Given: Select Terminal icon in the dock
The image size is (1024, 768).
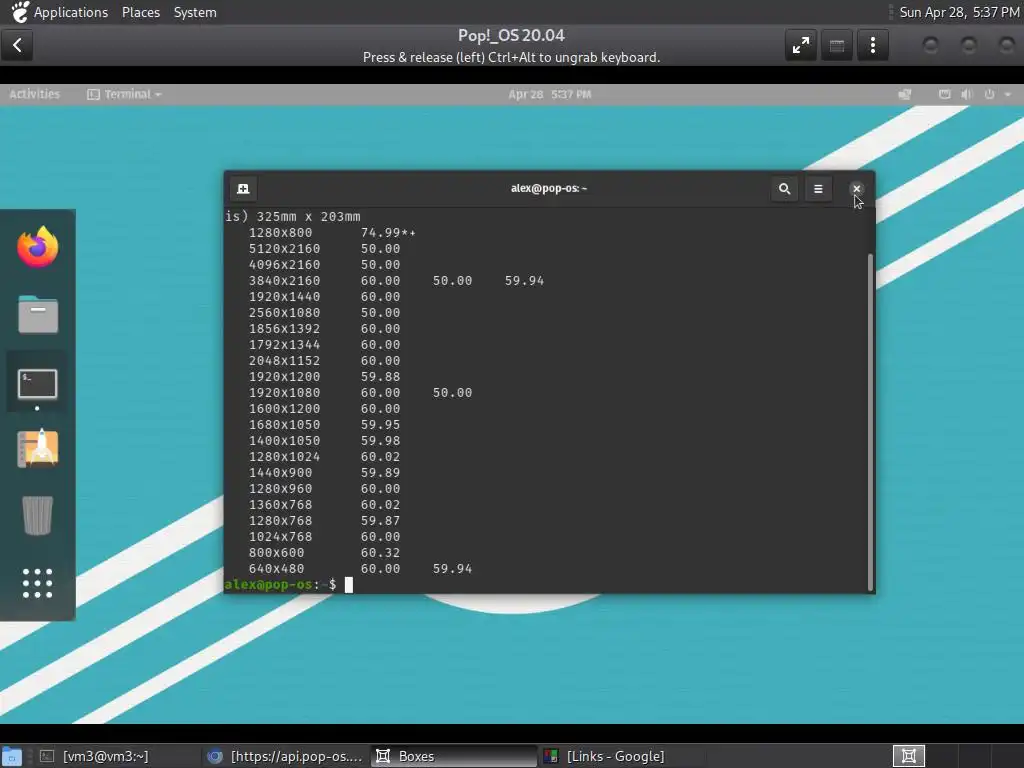Looking at the screenshot, I should [37, 383].
